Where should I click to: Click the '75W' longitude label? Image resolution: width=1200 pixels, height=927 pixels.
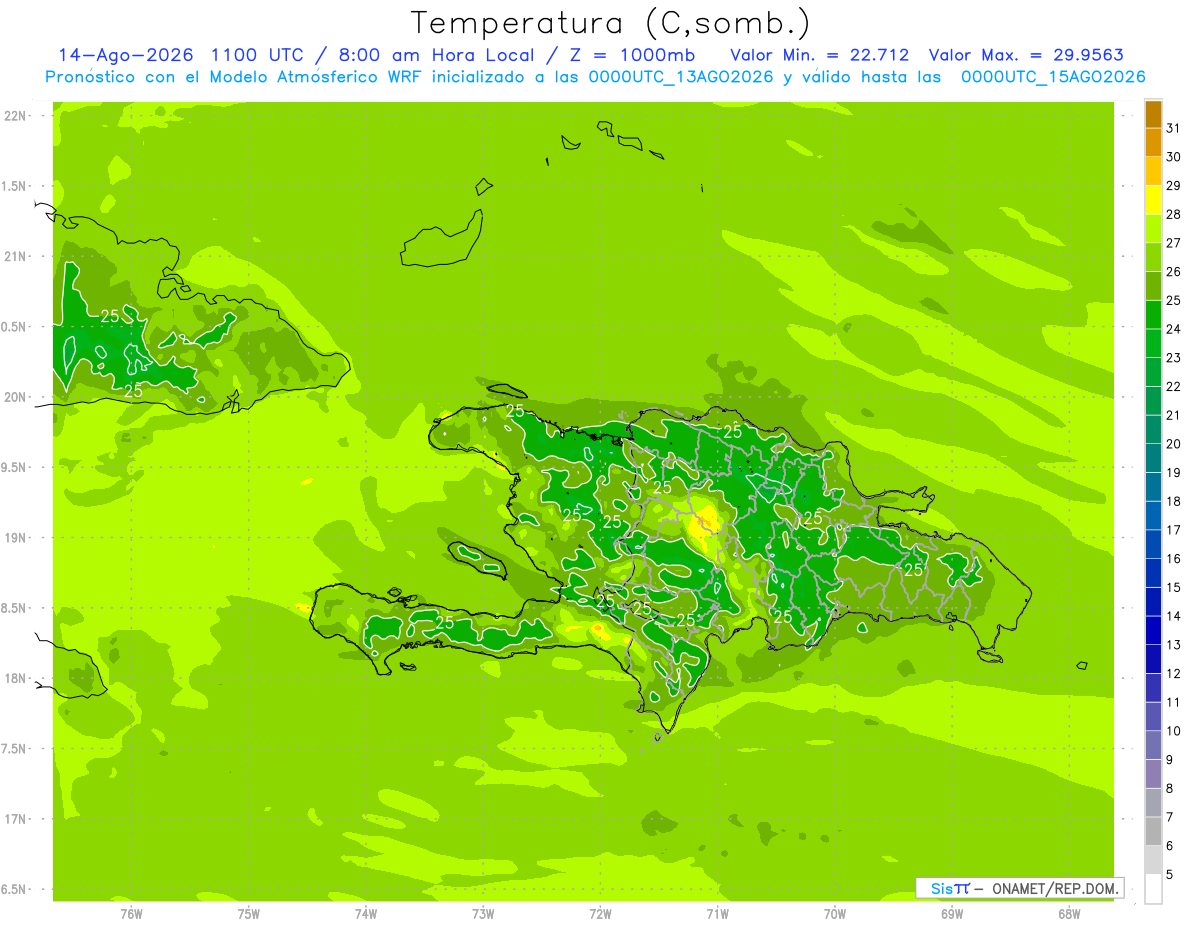249,914
